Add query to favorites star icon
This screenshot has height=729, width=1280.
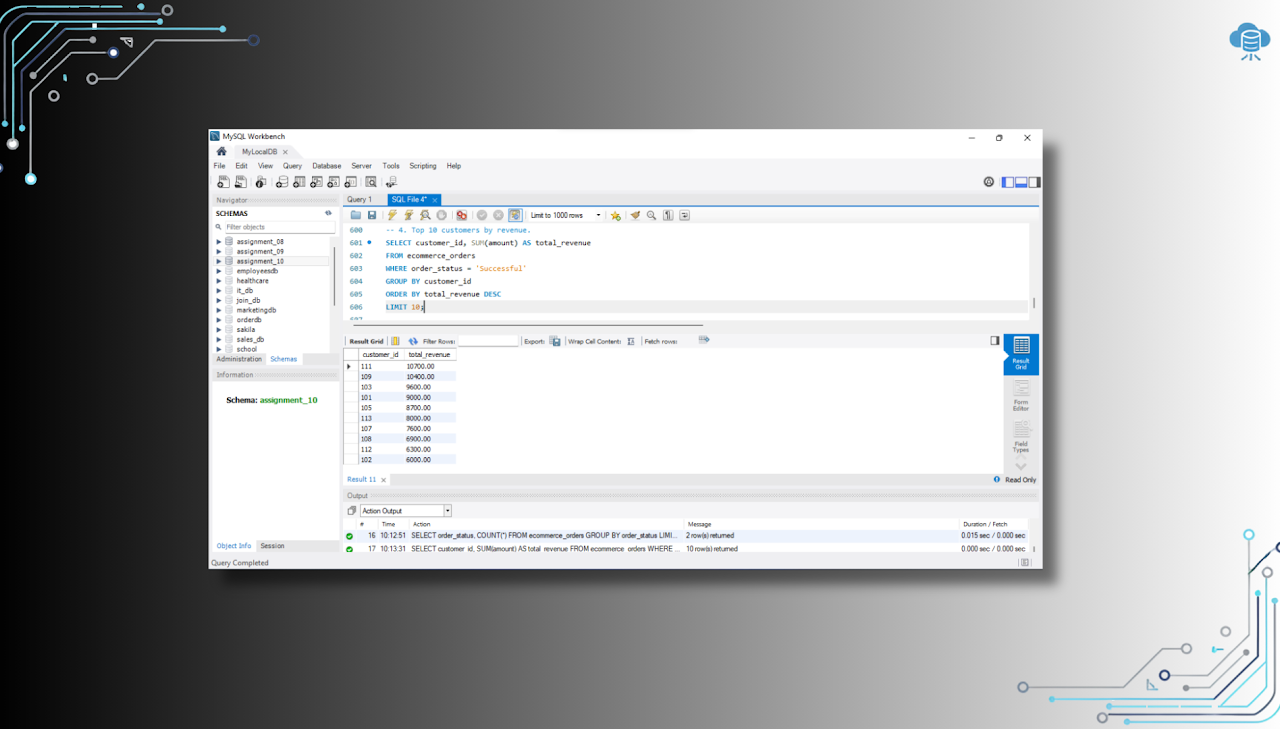tap(616, 215)
